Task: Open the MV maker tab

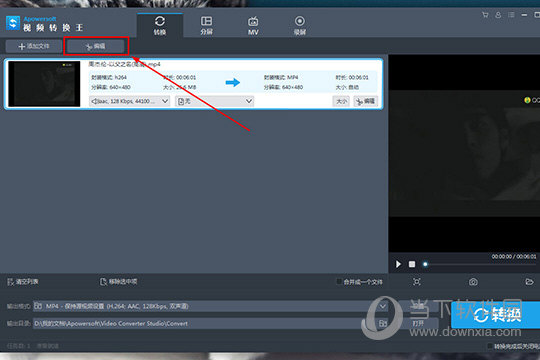Action: pyautogui.click(x=253, y=25)
